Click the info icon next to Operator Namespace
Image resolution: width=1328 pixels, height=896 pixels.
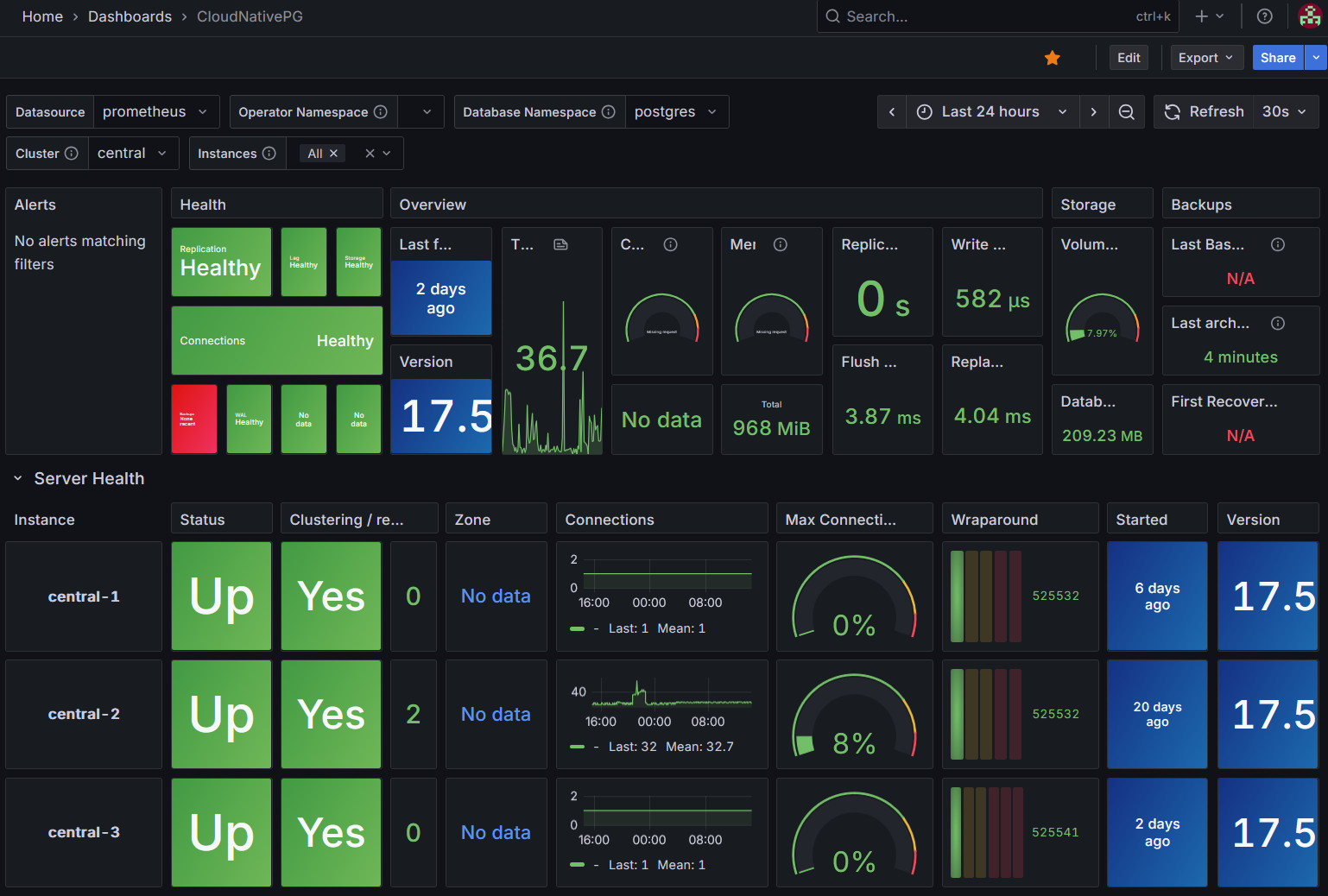[x=381, y=111]
